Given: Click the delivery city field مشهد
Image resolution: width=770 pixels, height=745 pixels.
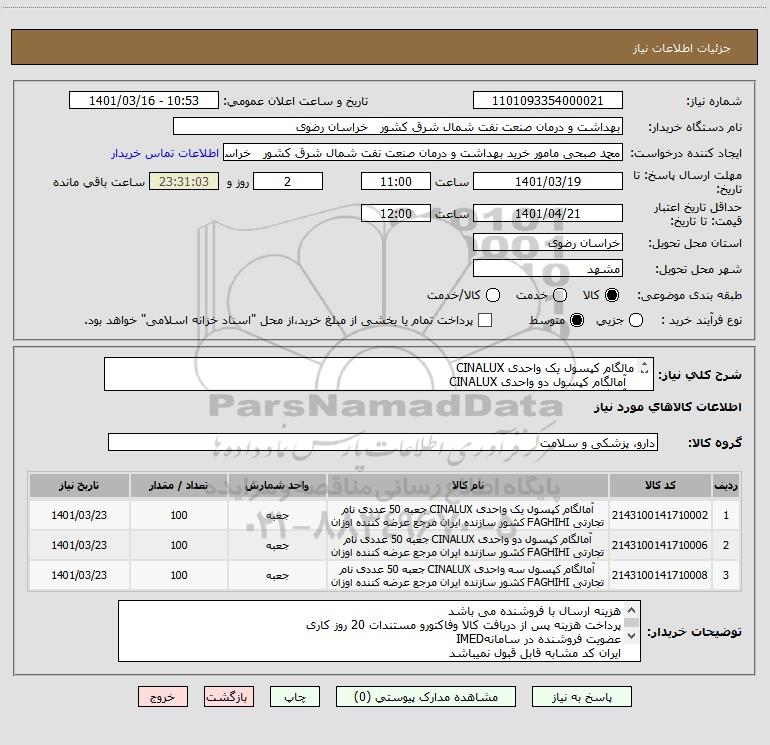Looking at the screenshot, I should click(x=548, y=268).
